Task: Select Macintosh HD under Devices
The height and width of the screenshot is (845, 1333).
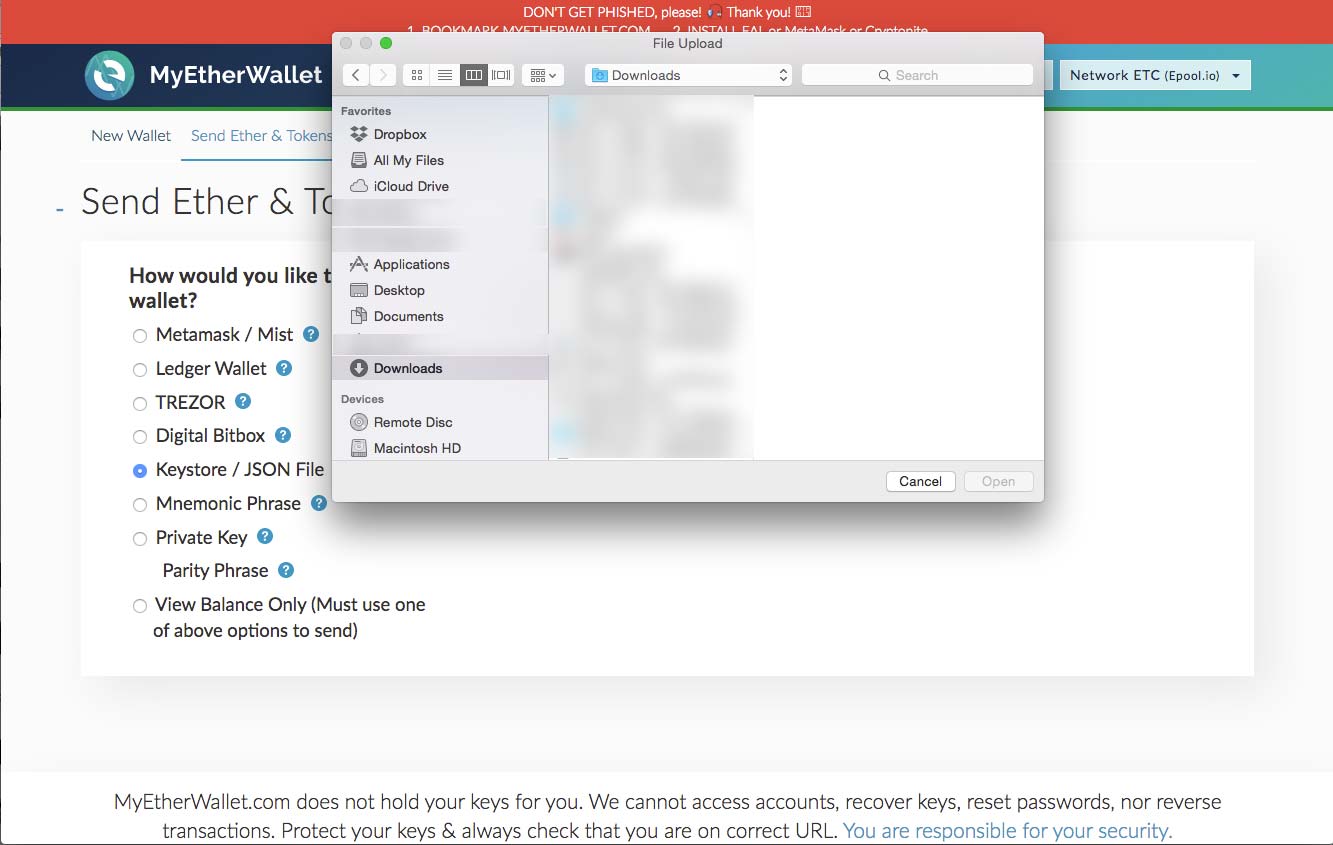Action: point(440,448)
